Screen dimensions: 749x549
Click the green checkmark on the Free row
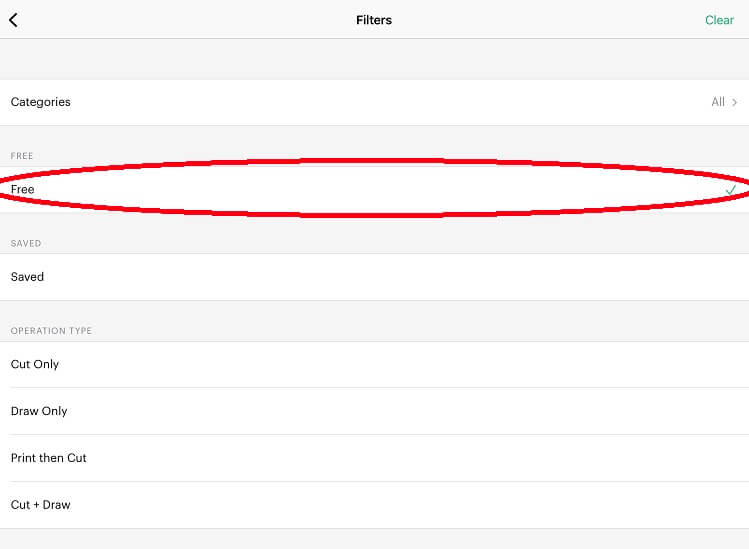(x=731, y=189)
